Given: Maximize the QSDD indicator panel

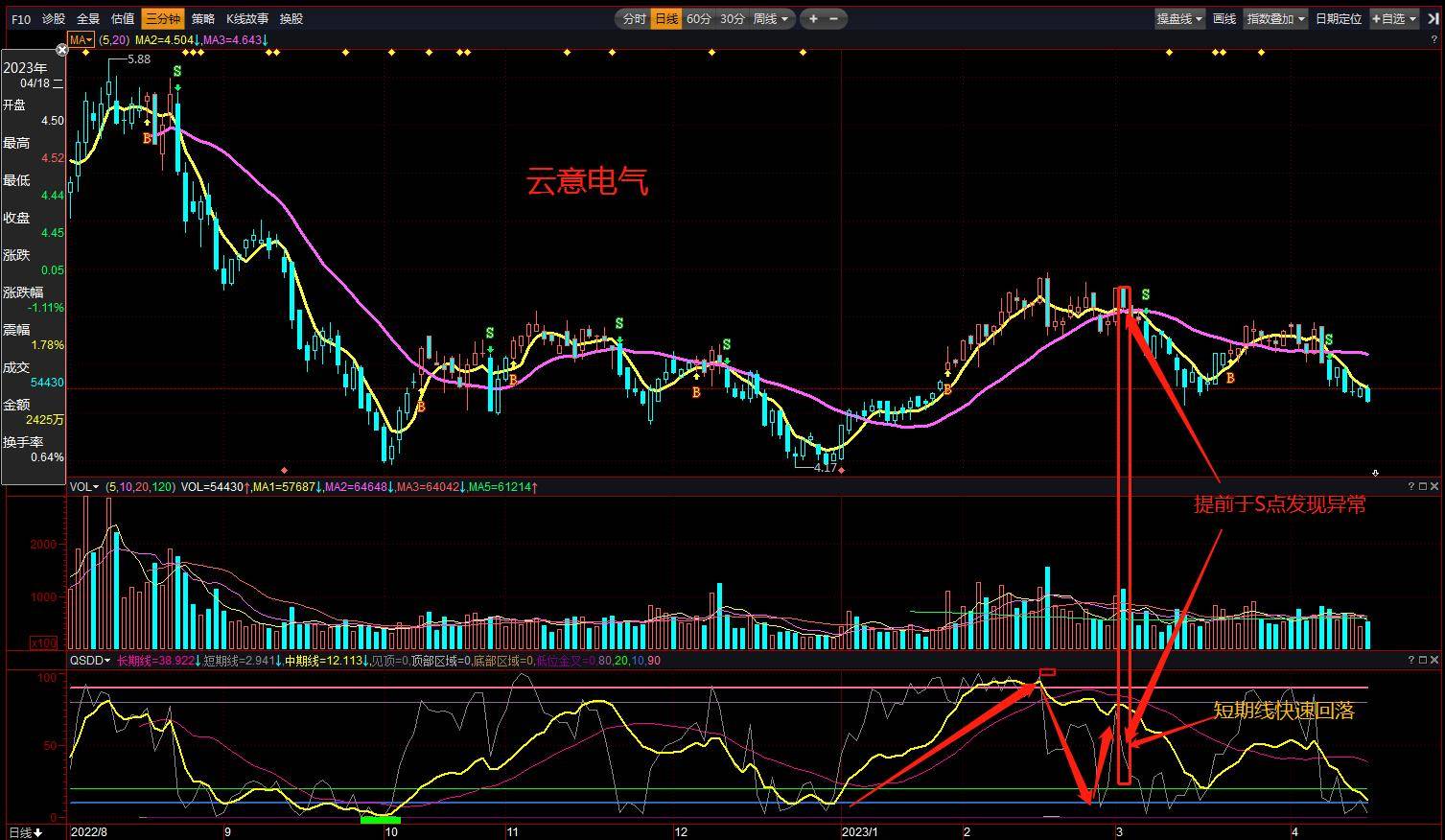Looking at the screenshot, I should [1423, 660].
